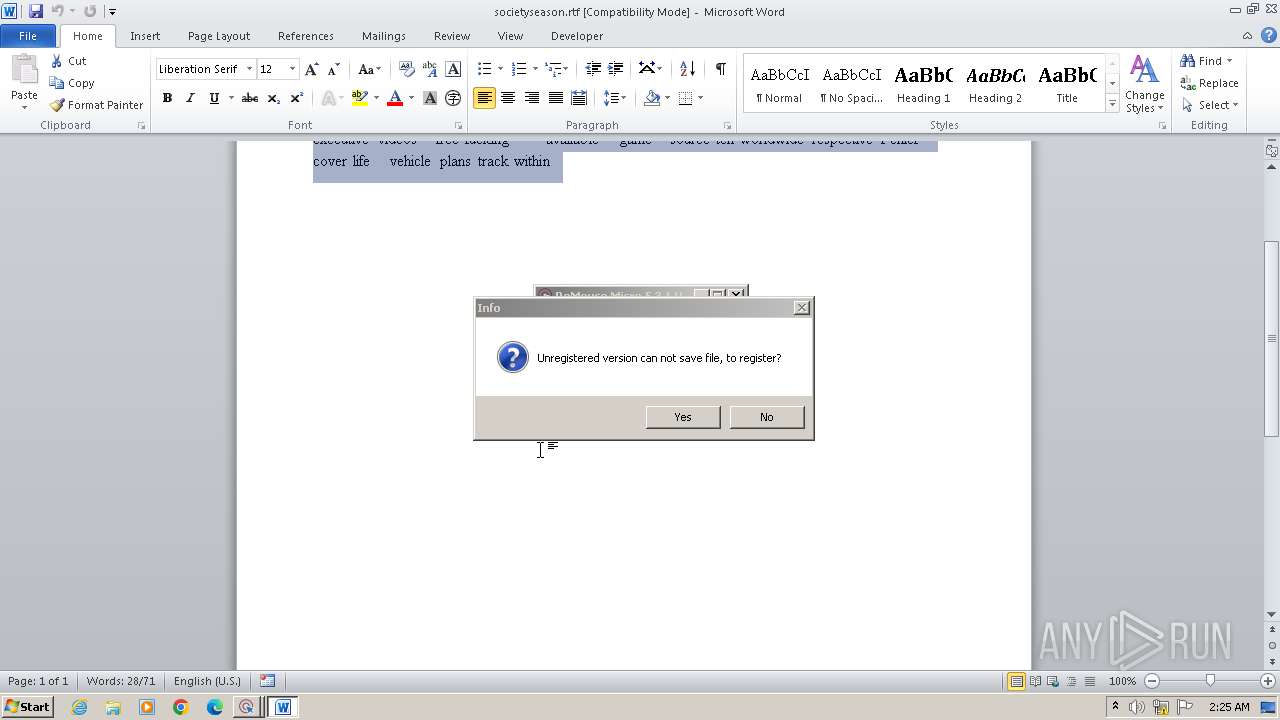Open Change Styles dropdown

point(1144,85)
